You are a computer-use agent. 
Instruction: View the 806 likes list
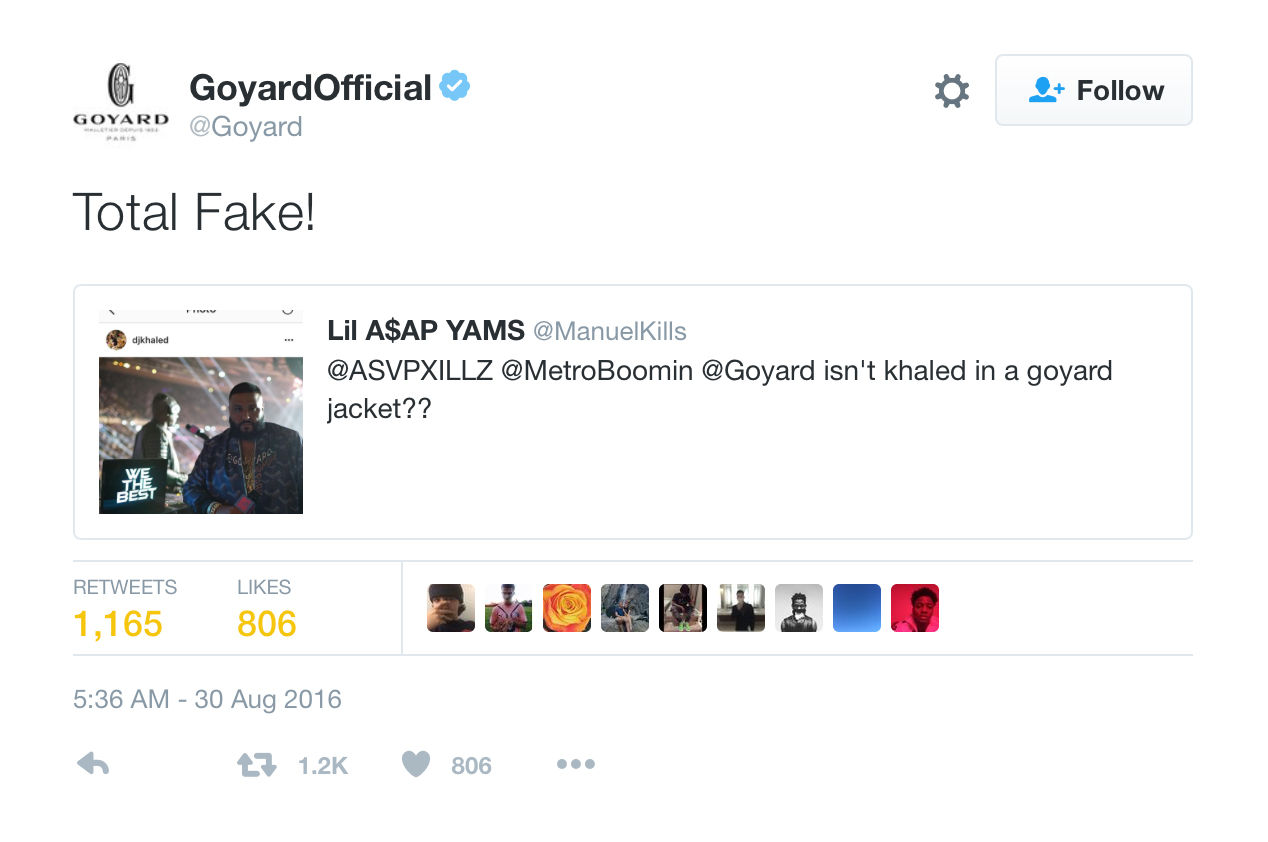coord(267,624)
